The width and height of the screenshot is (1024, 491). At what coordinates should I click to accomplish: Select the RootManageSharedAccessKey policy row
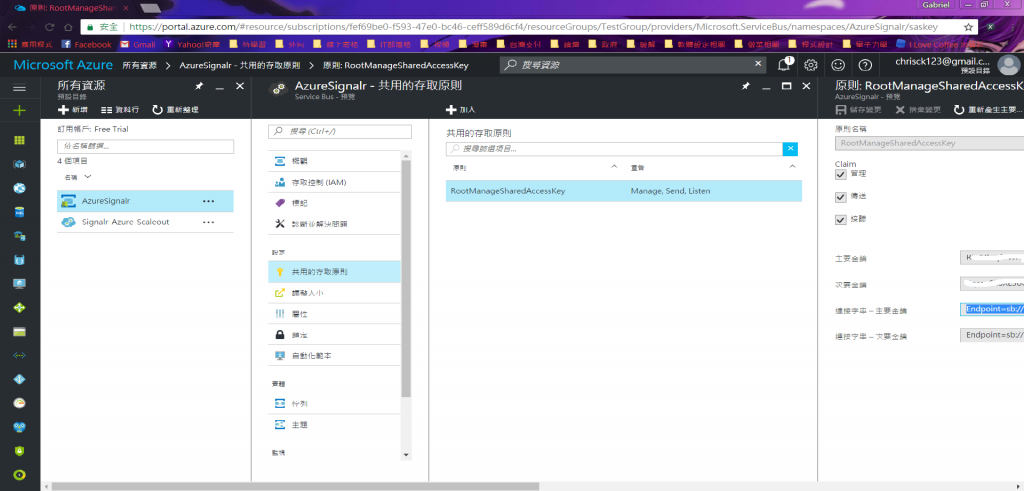coord(624,191)
